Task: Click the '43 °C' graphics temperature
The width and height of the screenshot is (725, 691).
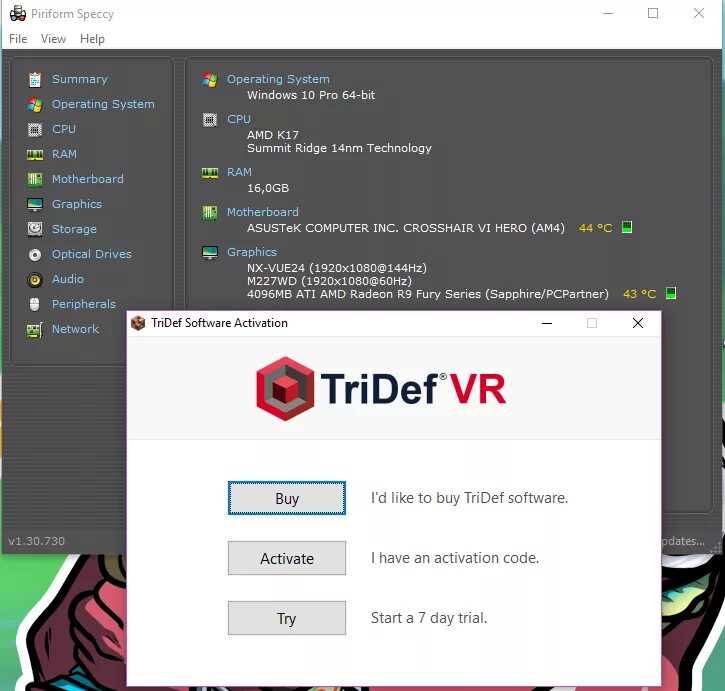Action: pos(640,294)
